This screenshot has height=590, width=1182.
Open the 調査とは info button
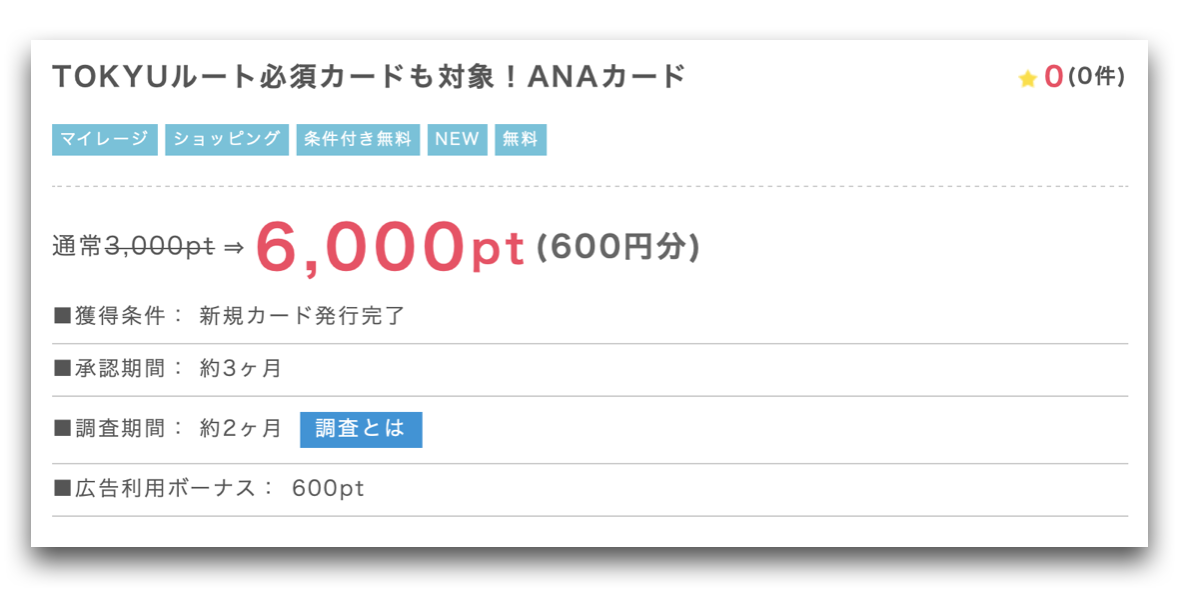(x=361, y=430)
